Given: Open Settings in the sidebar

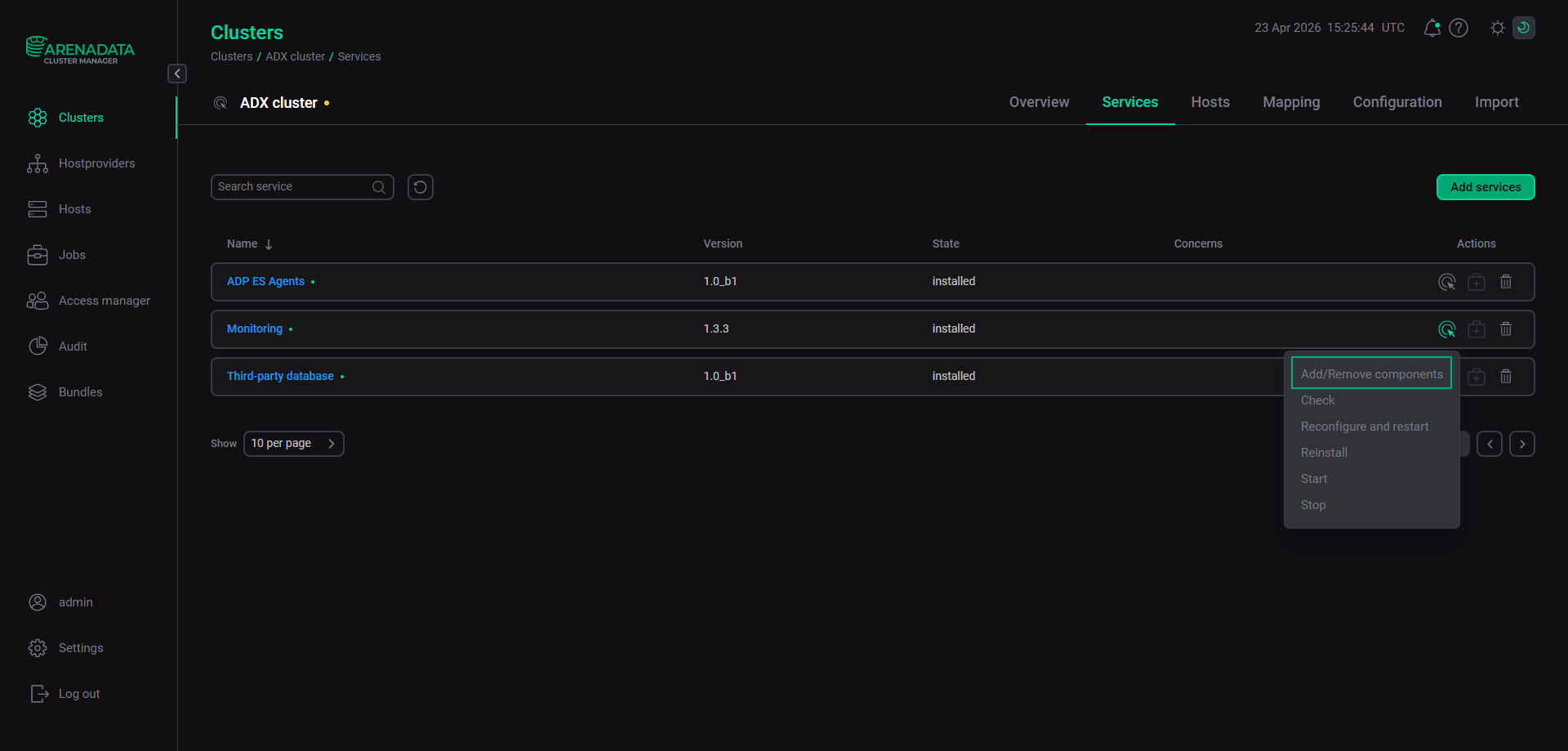Looking at the screenshot, I should (x=65, y=648).
